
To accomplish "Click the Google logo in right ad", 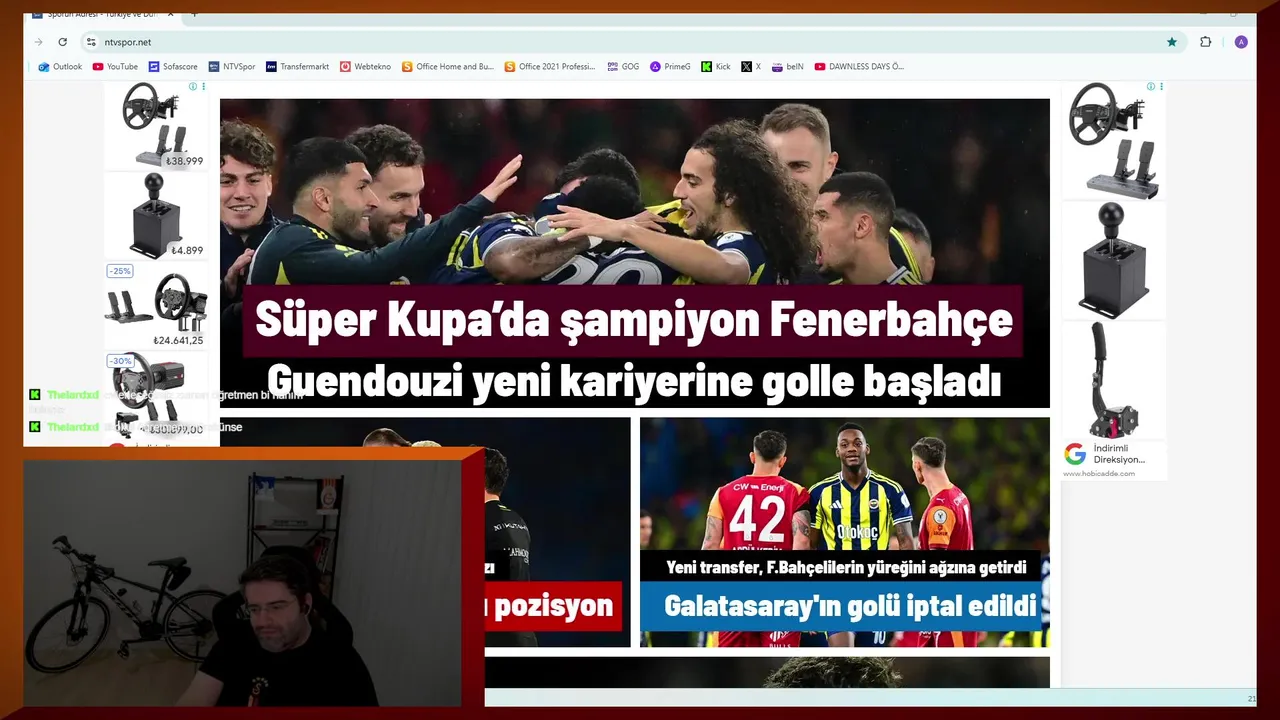I will pos(1075,454).
